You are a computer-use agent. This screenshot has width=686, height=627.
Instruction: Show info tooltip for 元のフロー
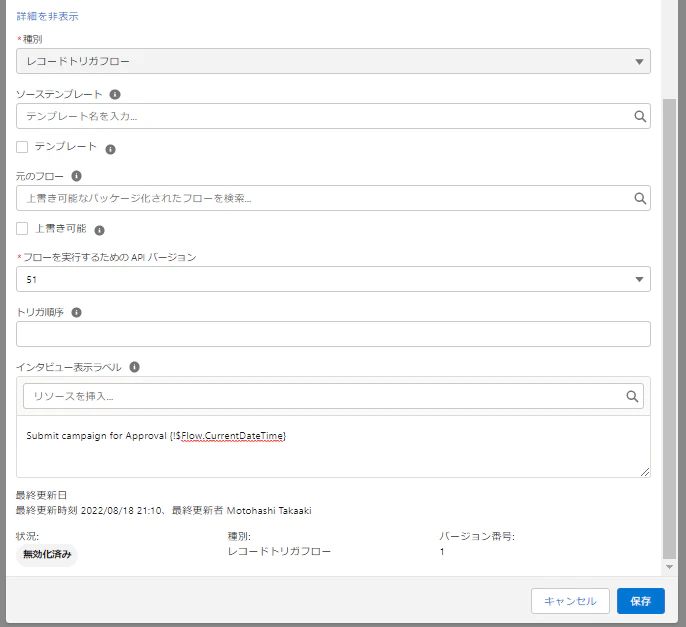click(x=76, y=176)
